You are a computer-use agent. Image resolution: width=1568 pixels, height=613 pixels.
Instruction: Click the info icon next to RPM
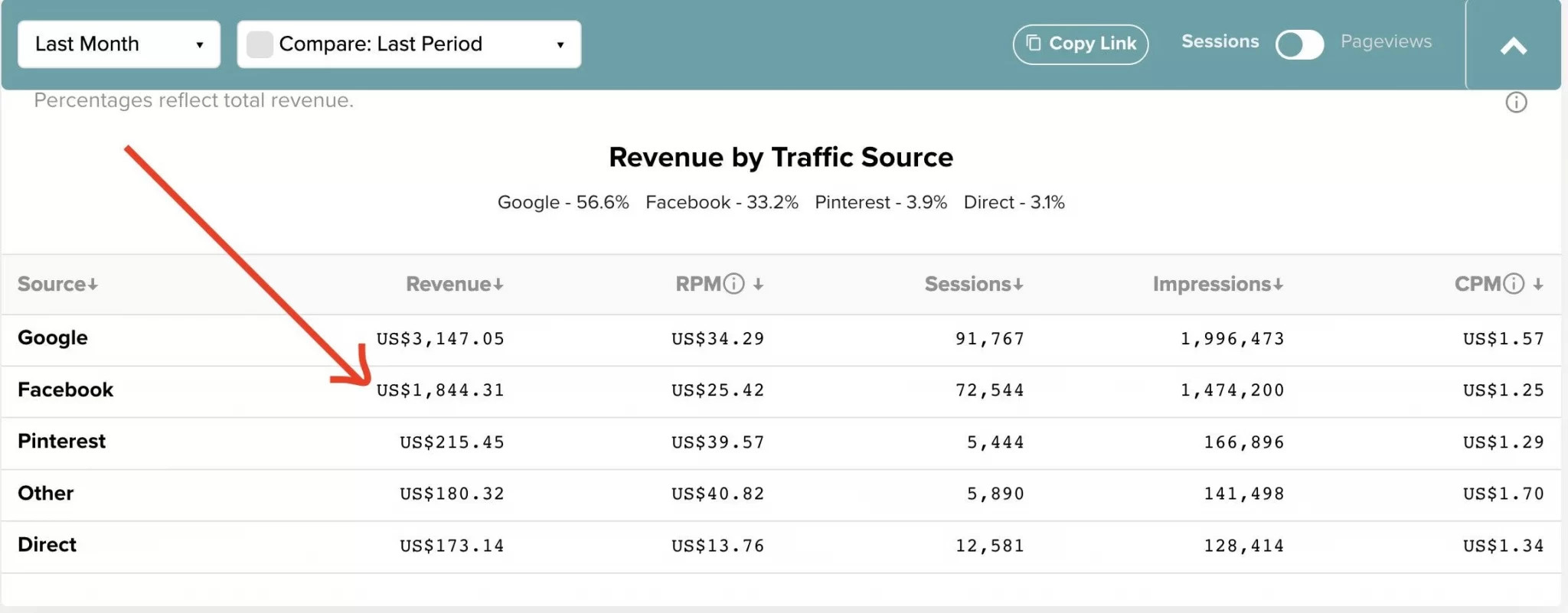[733, 284]
